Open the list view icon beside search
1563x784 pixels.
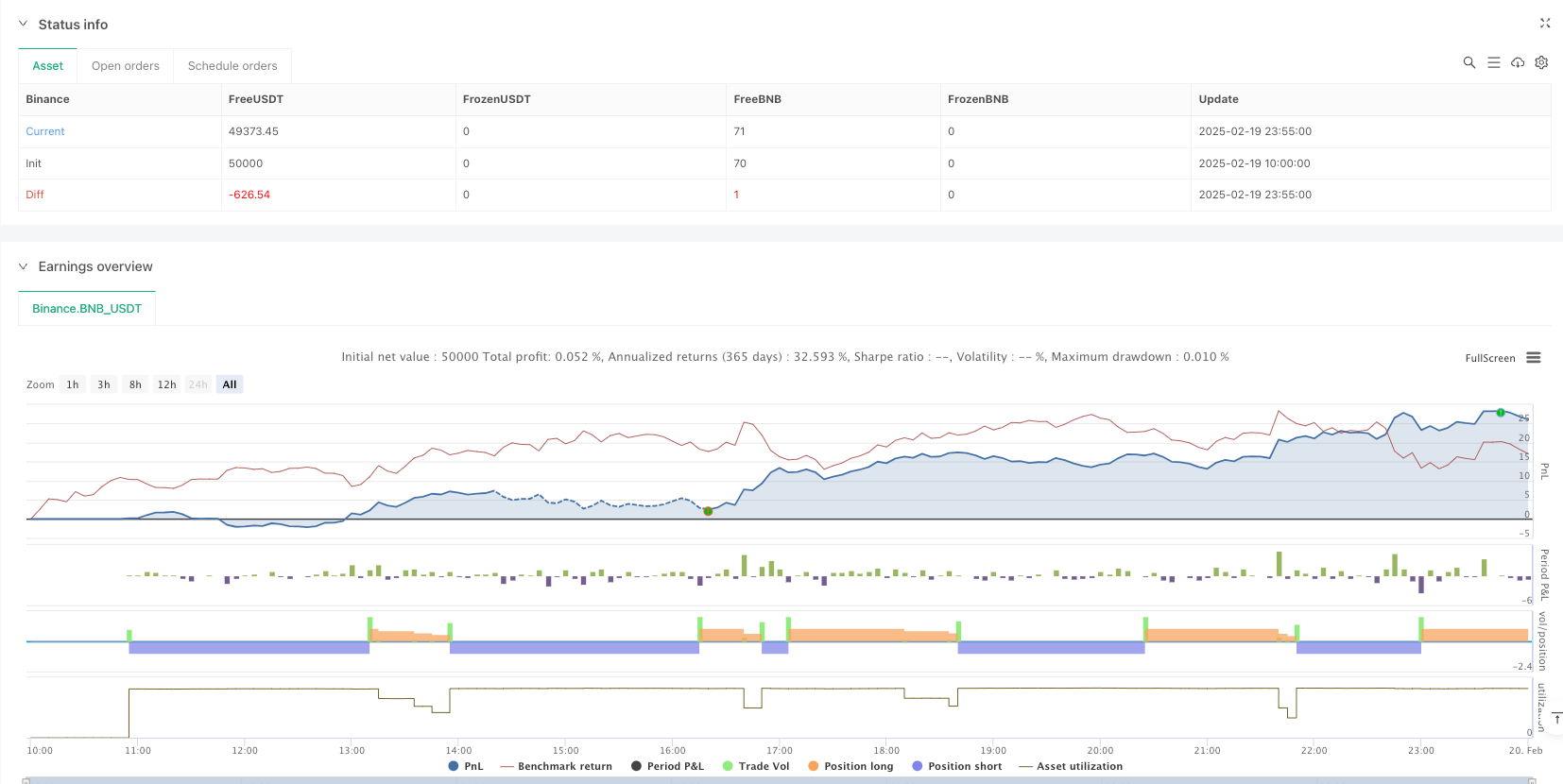[1493, 62]
